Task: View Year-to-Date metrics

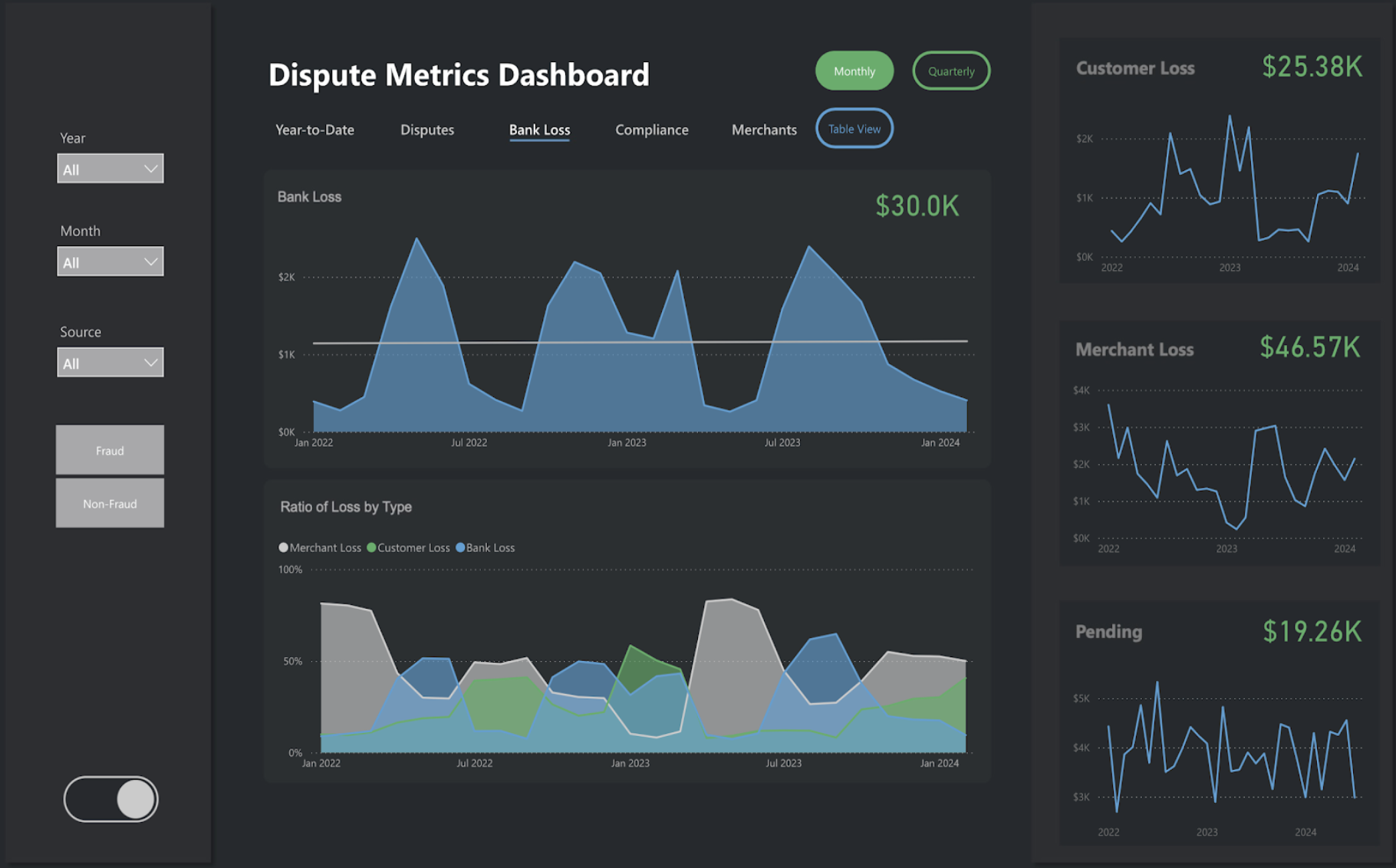Action: tap(314, 130)
